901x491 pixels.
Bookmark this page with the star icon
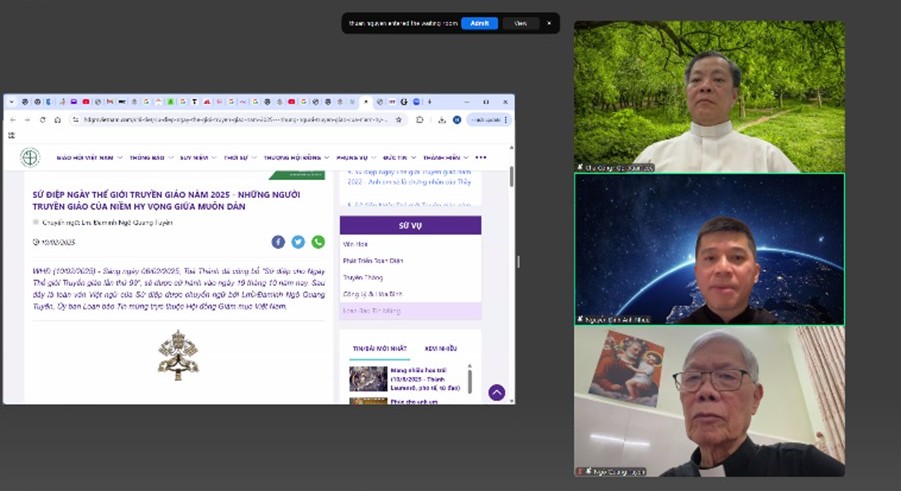[399, 120]
